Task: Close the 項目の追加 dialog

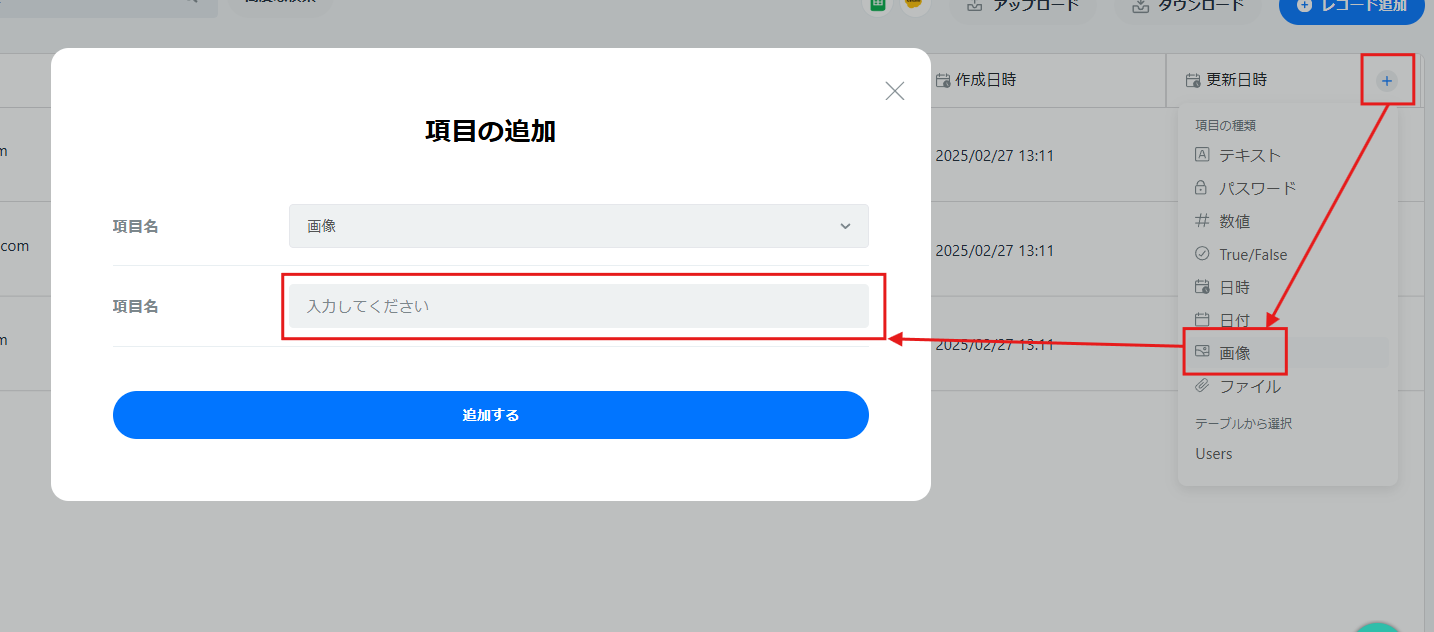Action: pyautogui.click(x=895, y=91)
